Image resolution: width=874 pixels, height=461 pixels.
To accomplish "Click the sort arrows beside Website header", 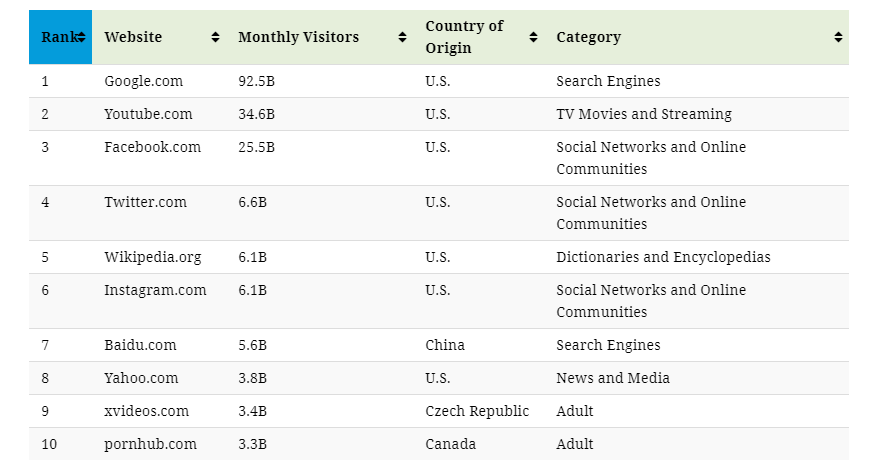I will pyautogui.click(x=215, y=38).
